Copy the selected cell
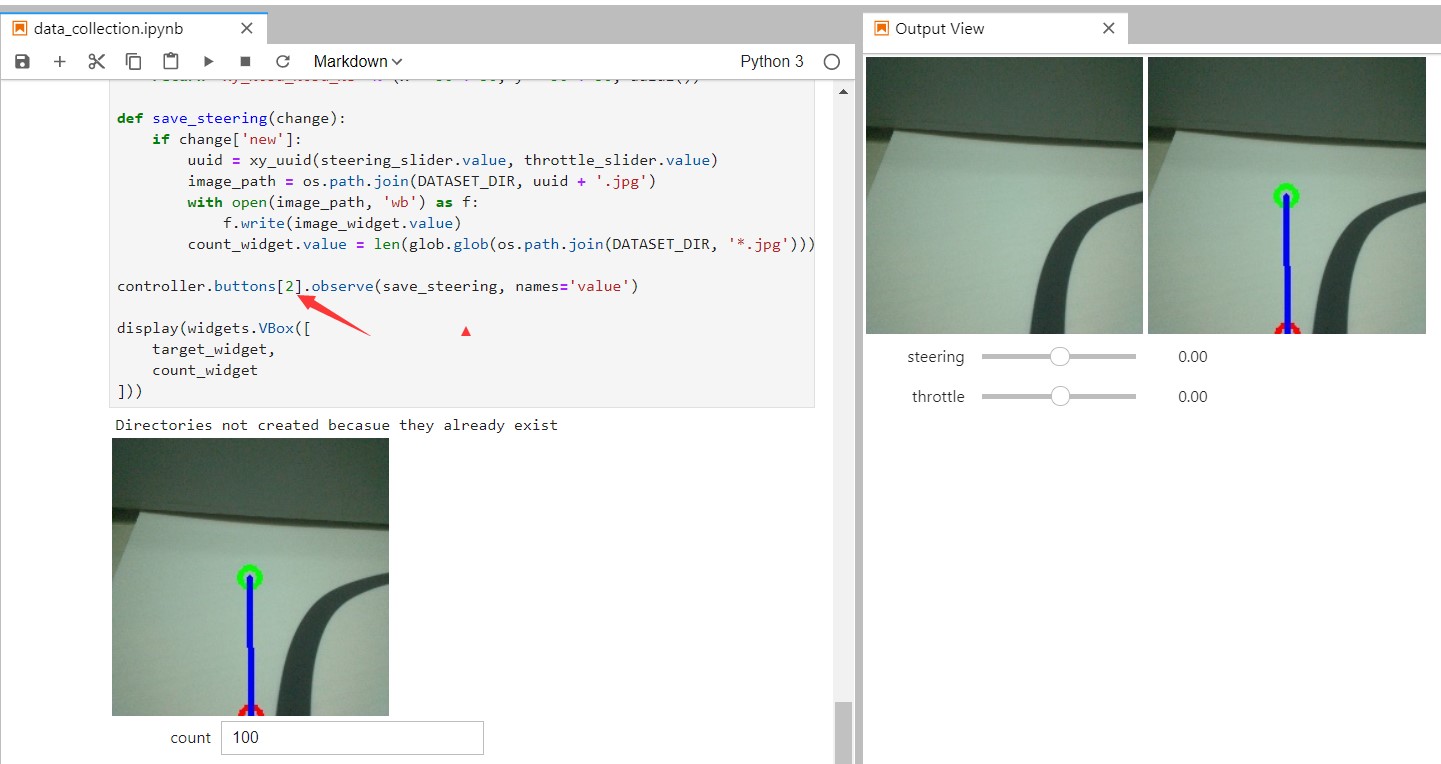This screenshot has width=1441, height=764. coord(133,62)
